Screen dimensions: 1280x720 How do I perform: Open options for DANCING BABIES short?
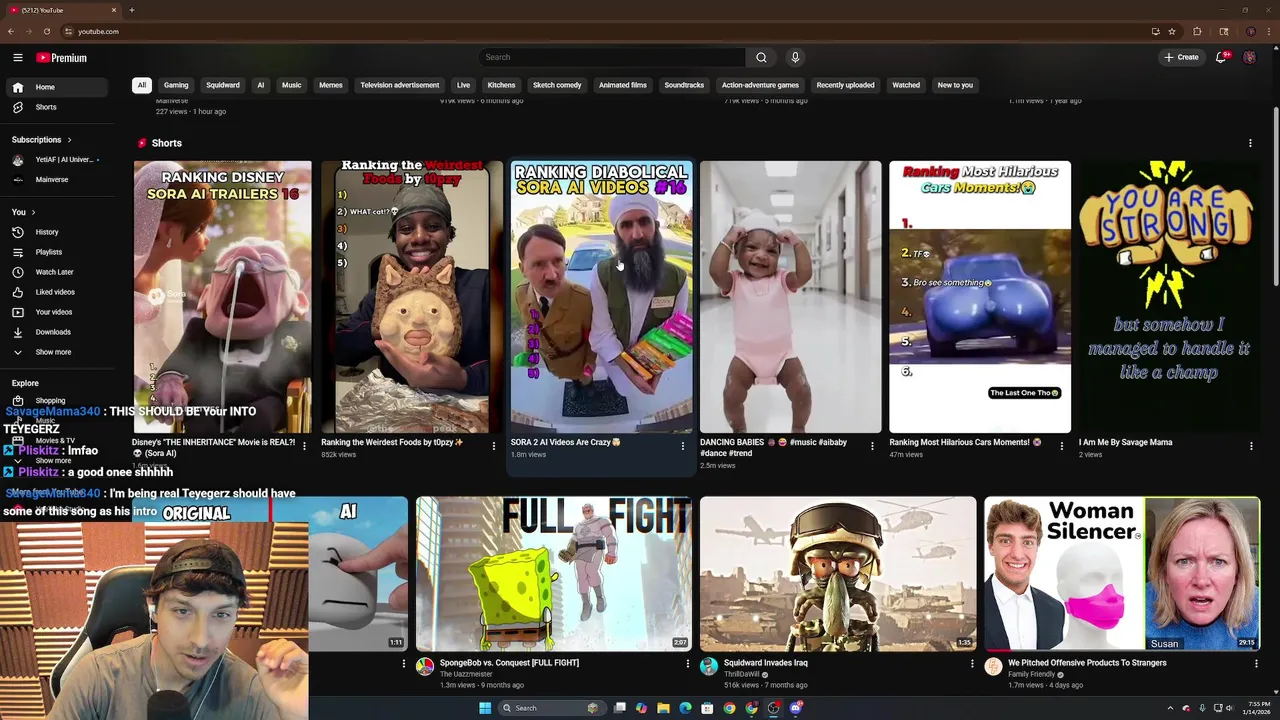pos(872,446)
